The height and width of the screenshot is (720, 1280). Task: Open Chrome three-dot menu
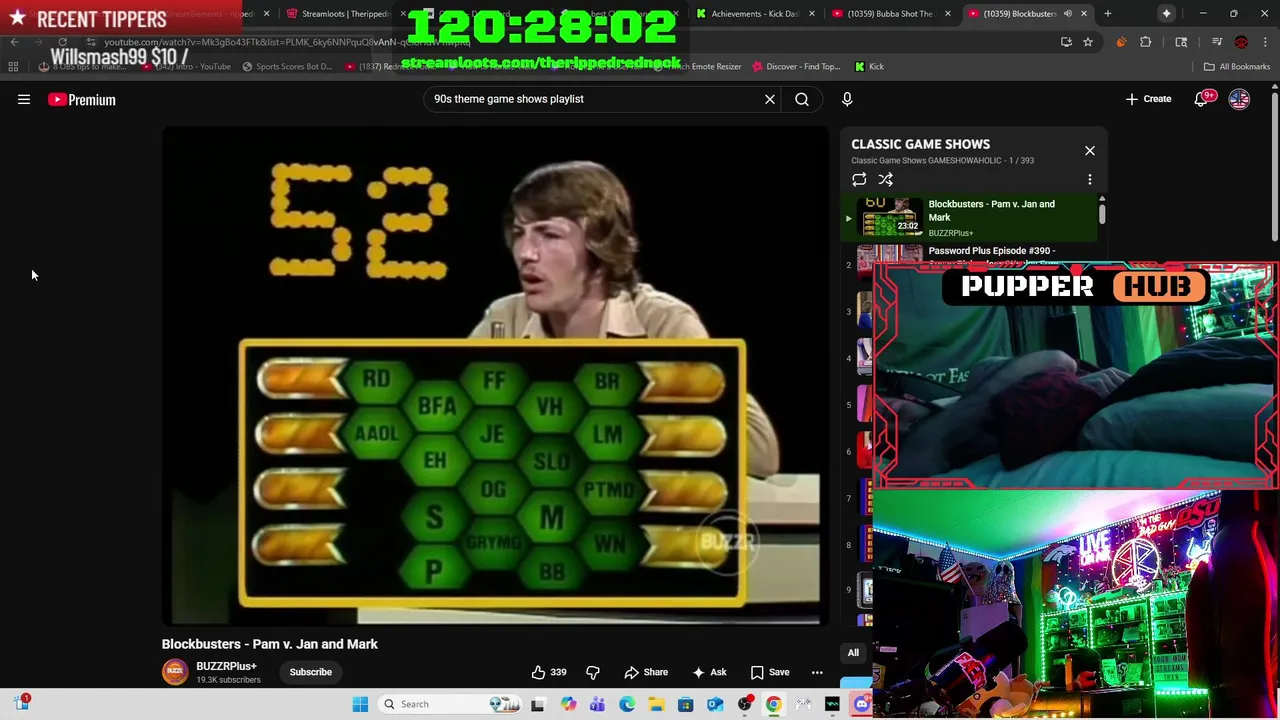pyautogui.click(x=1266, y=42)
